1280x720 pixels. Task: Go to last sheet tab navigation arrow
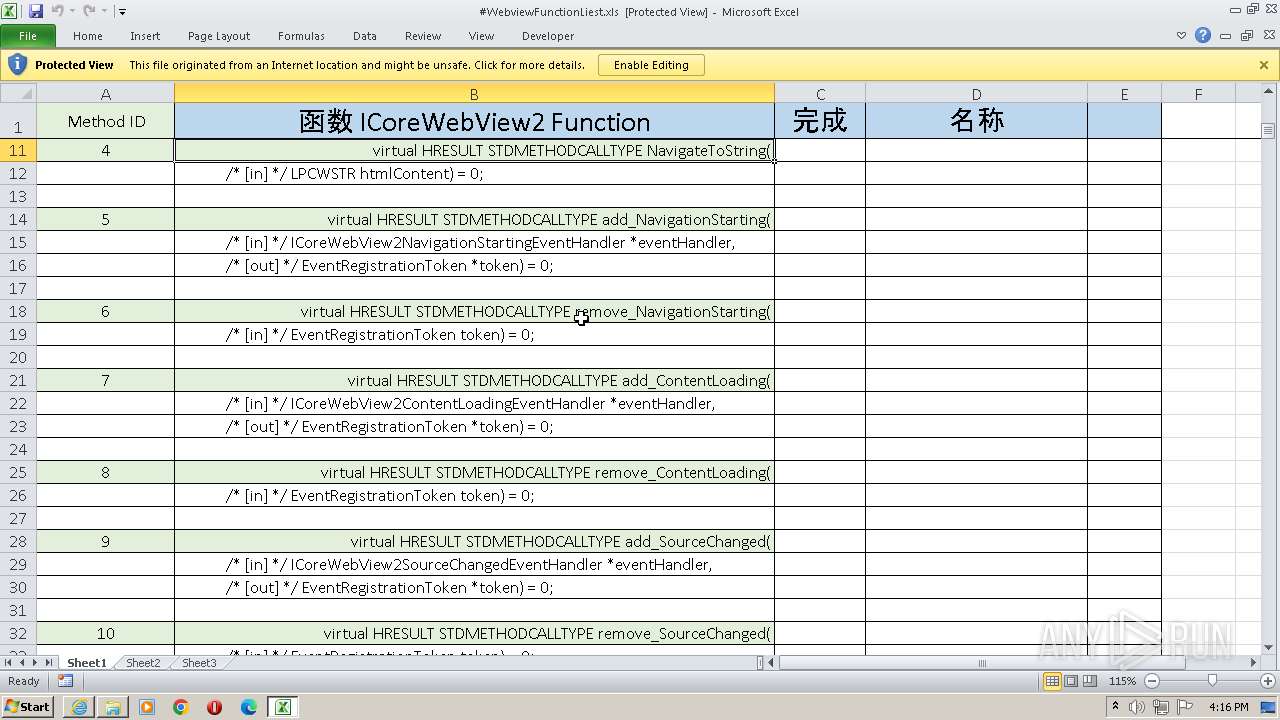click(x=48, y=663)
